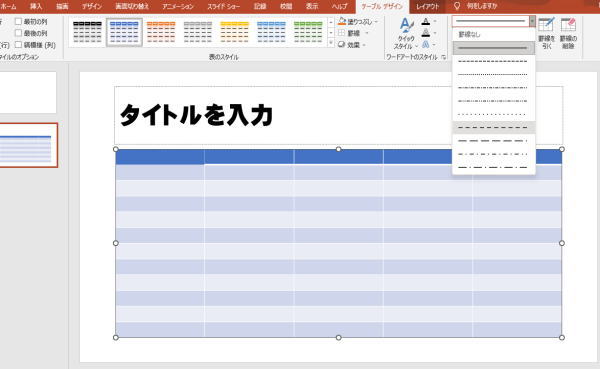Image resolution: width=600 pixels, height=369 pixels.
Task: Click the テーブル デザイン tab
Action: coord(382,7)
